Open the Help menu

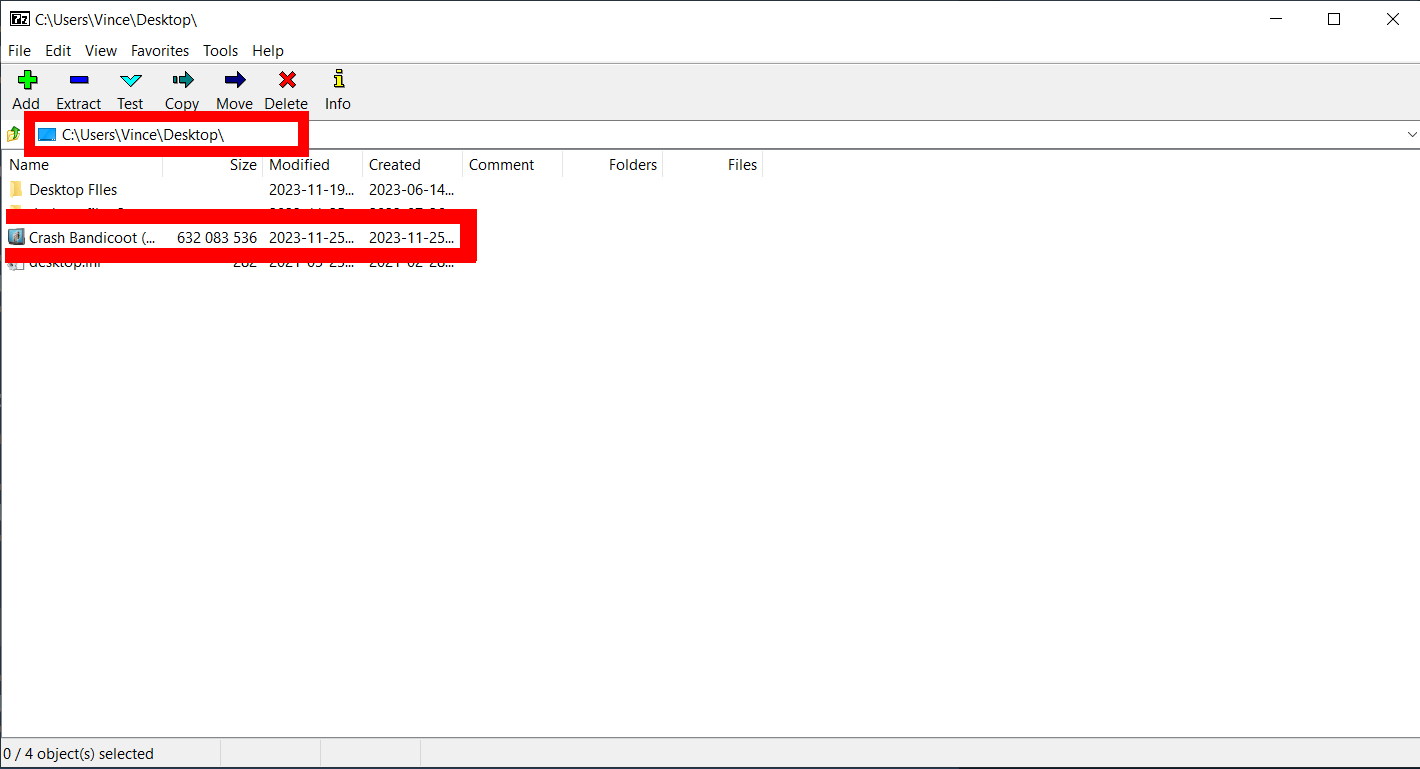pyautogui.click(x=267, y=50)
